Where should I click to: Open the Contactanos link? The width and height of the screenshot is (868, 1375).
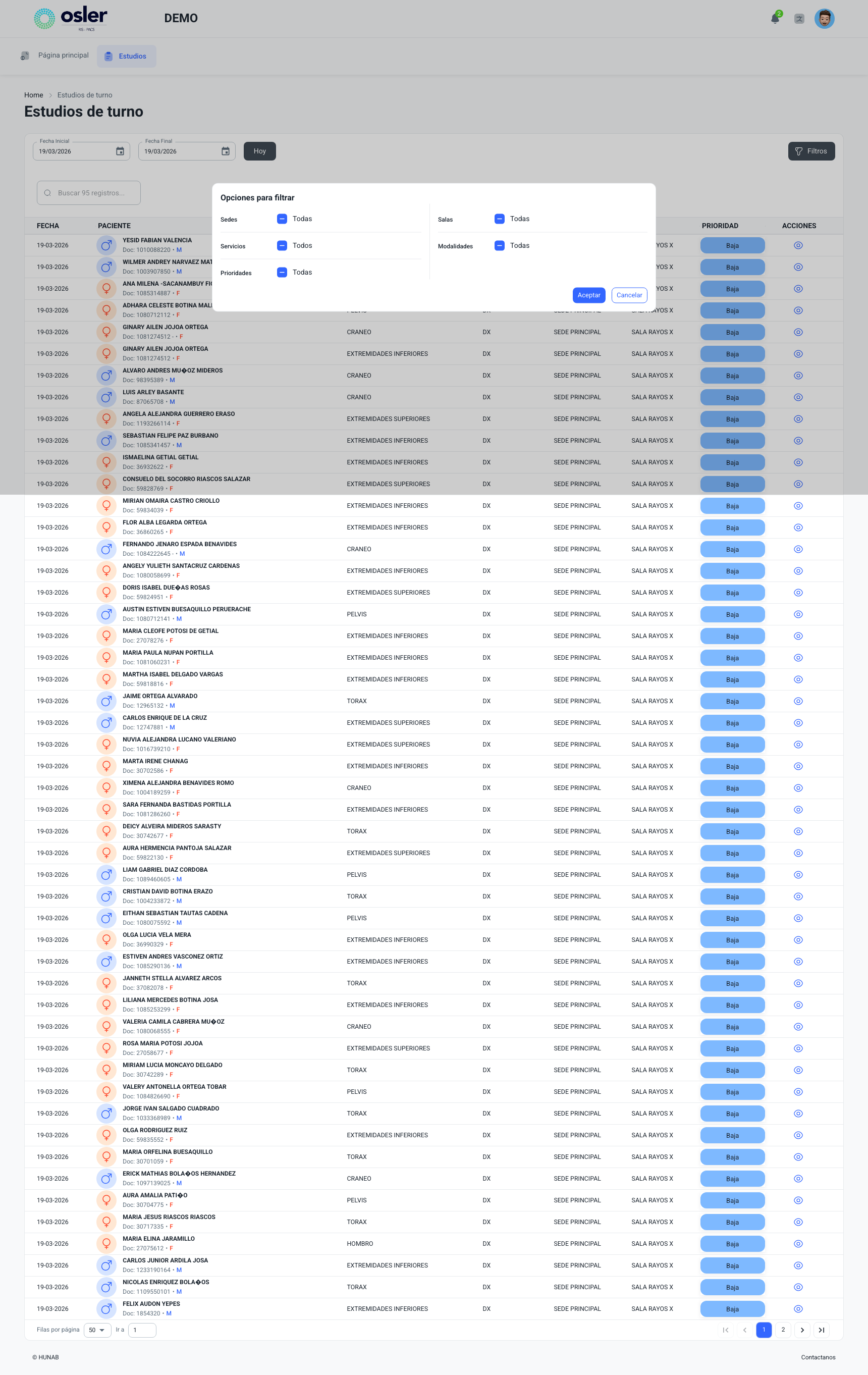pyautogui.click(x=818, y=1357)
